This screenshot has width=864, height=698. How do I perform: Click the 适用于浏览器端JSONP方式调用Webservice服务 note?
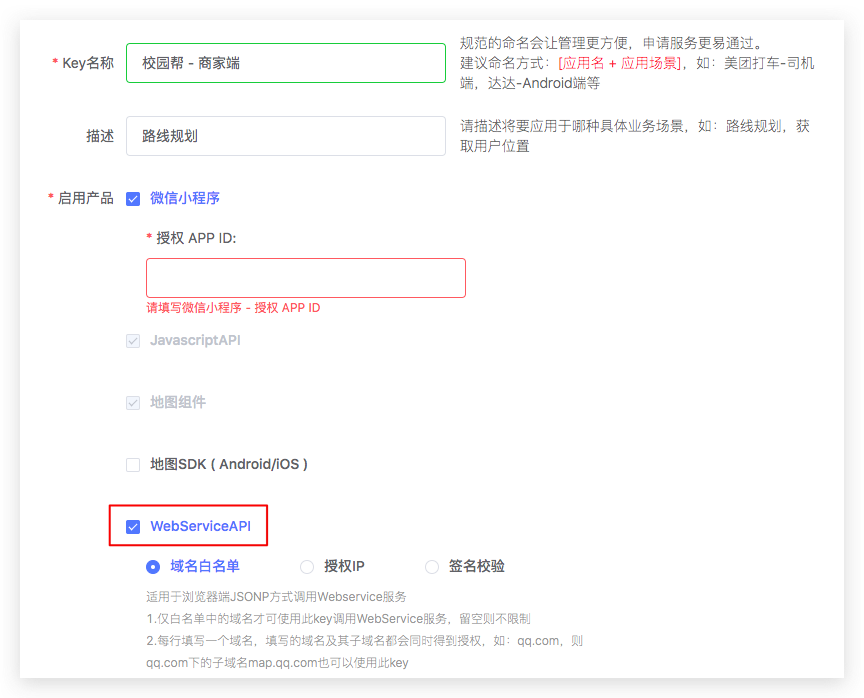[276, 597]
